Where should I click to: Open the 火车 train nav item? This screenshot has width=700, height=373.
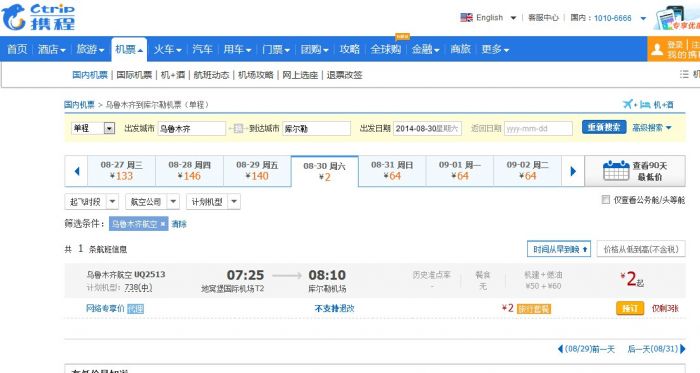click(167, 49)
